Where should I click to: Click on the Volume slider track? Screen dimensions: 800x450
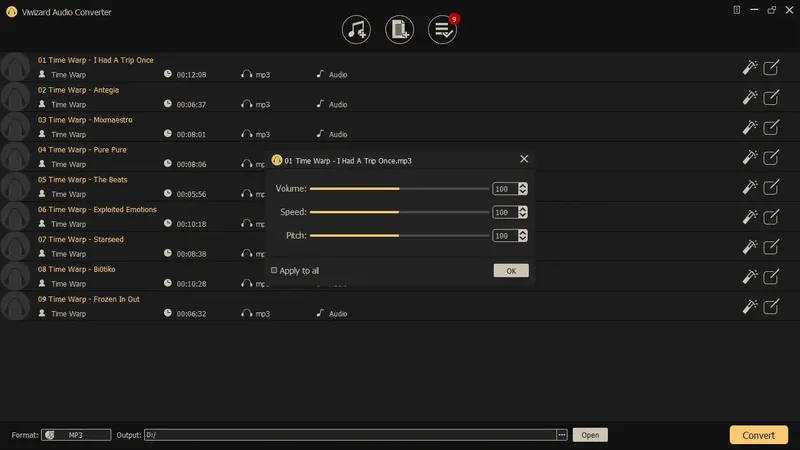pyautogui.click(x=399, y=189)
